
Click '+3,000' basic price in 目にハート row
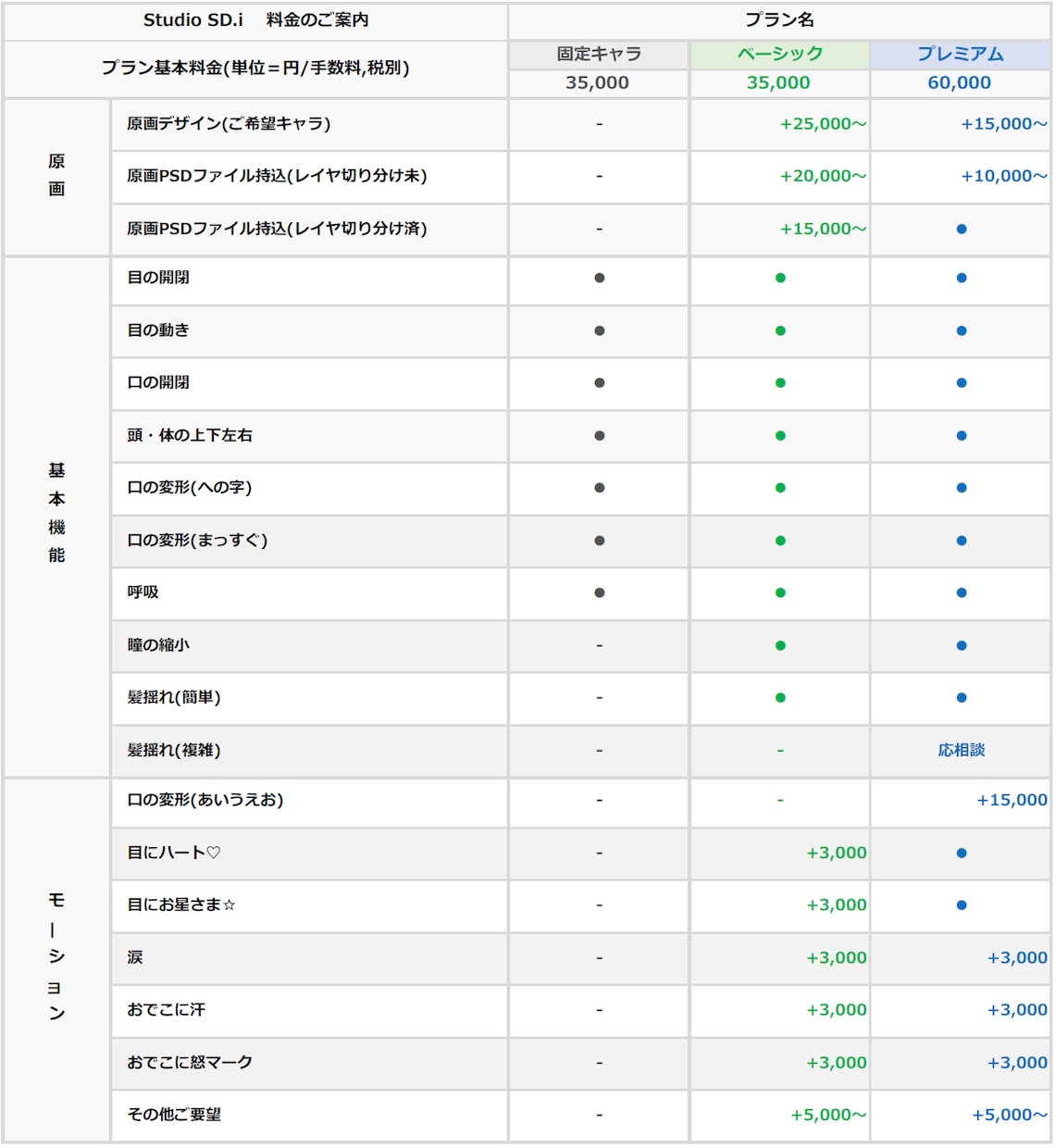(x=837, y=853)
